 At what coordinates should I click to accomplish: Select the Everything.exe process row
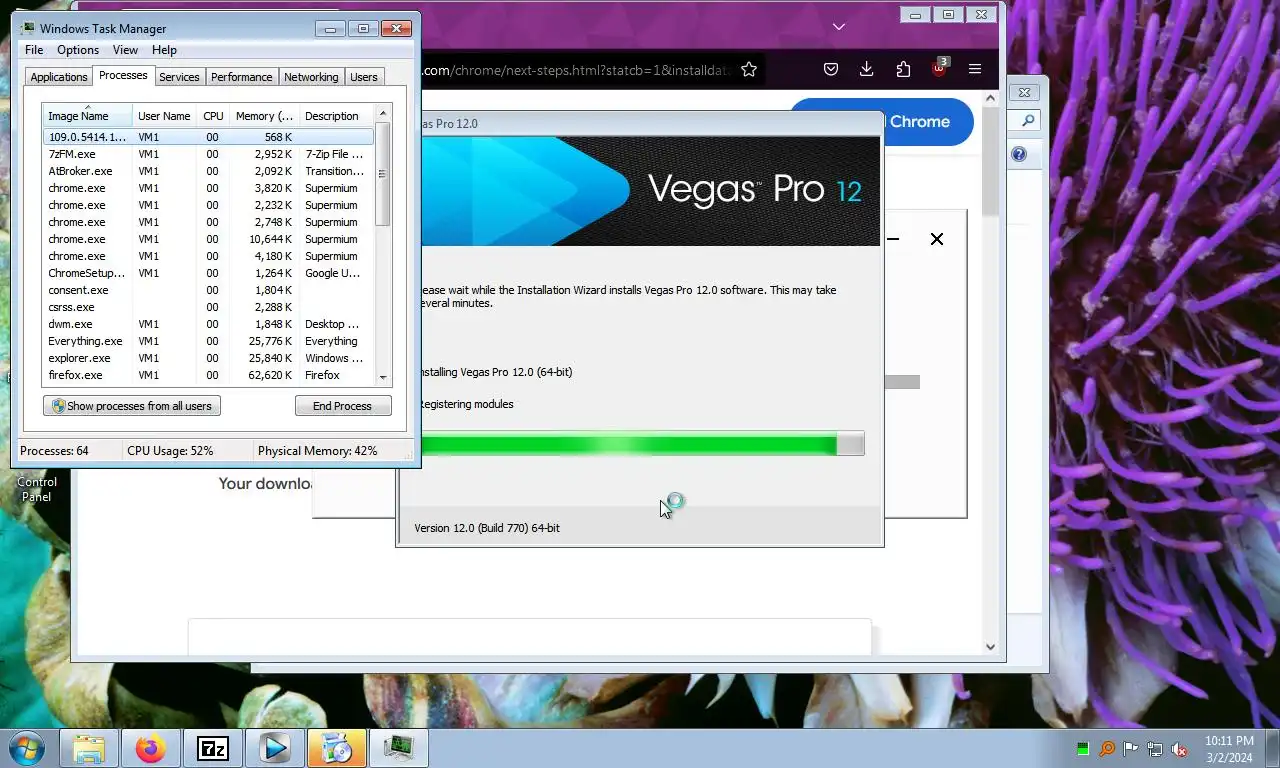(208, 341)
